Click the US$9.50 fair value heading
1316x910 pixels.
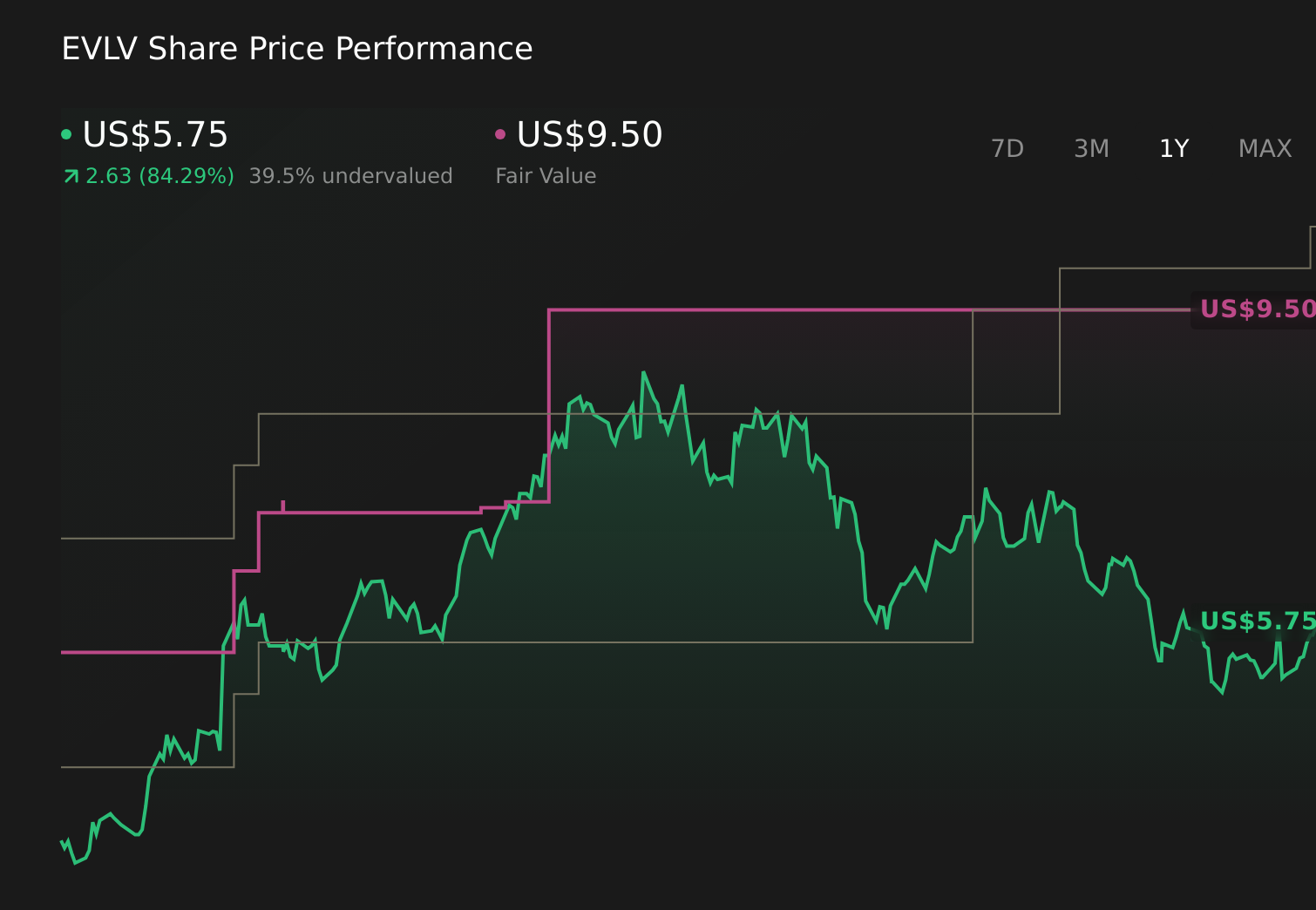589,134
